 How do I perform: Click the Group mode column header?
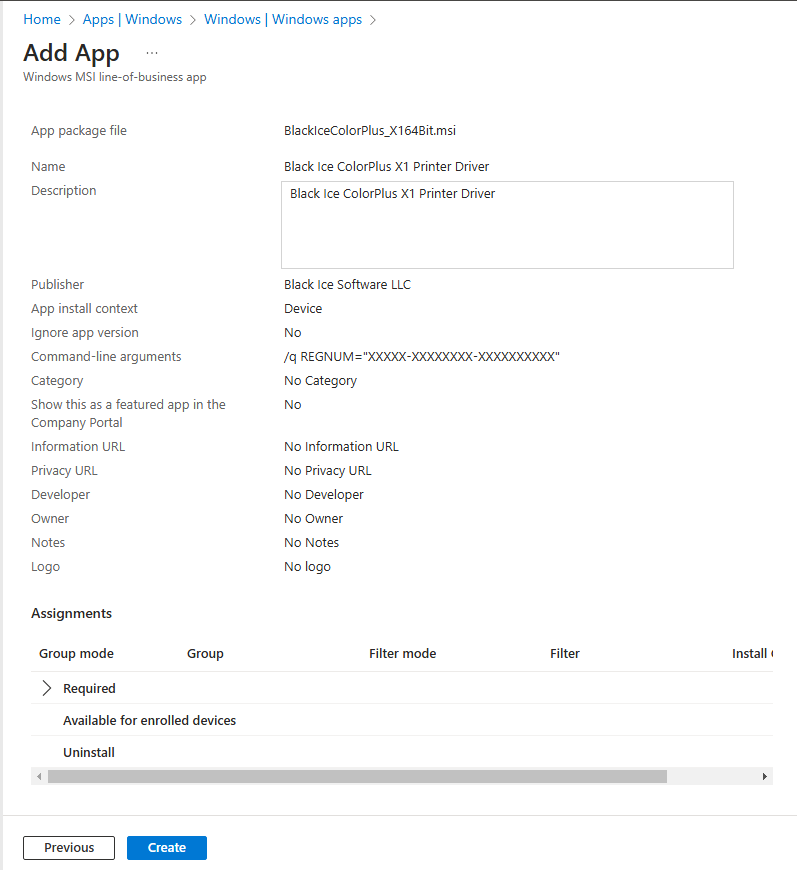click(76, 654)
